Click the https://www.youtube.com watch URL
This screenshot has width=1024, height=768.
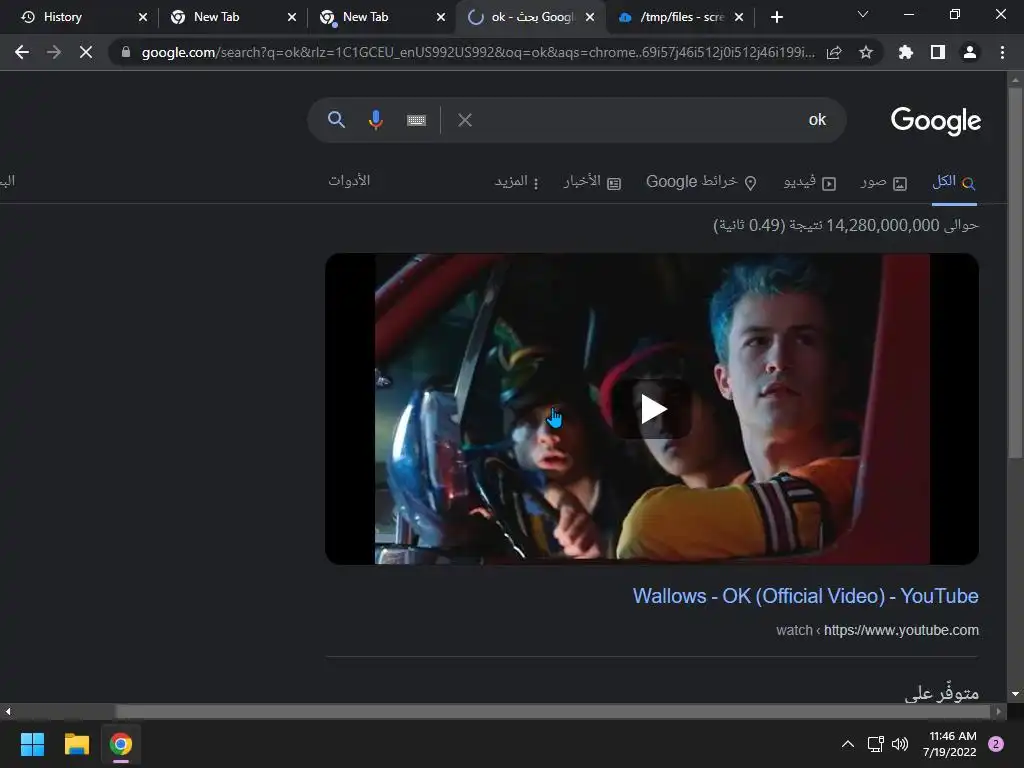pos(877,630)
